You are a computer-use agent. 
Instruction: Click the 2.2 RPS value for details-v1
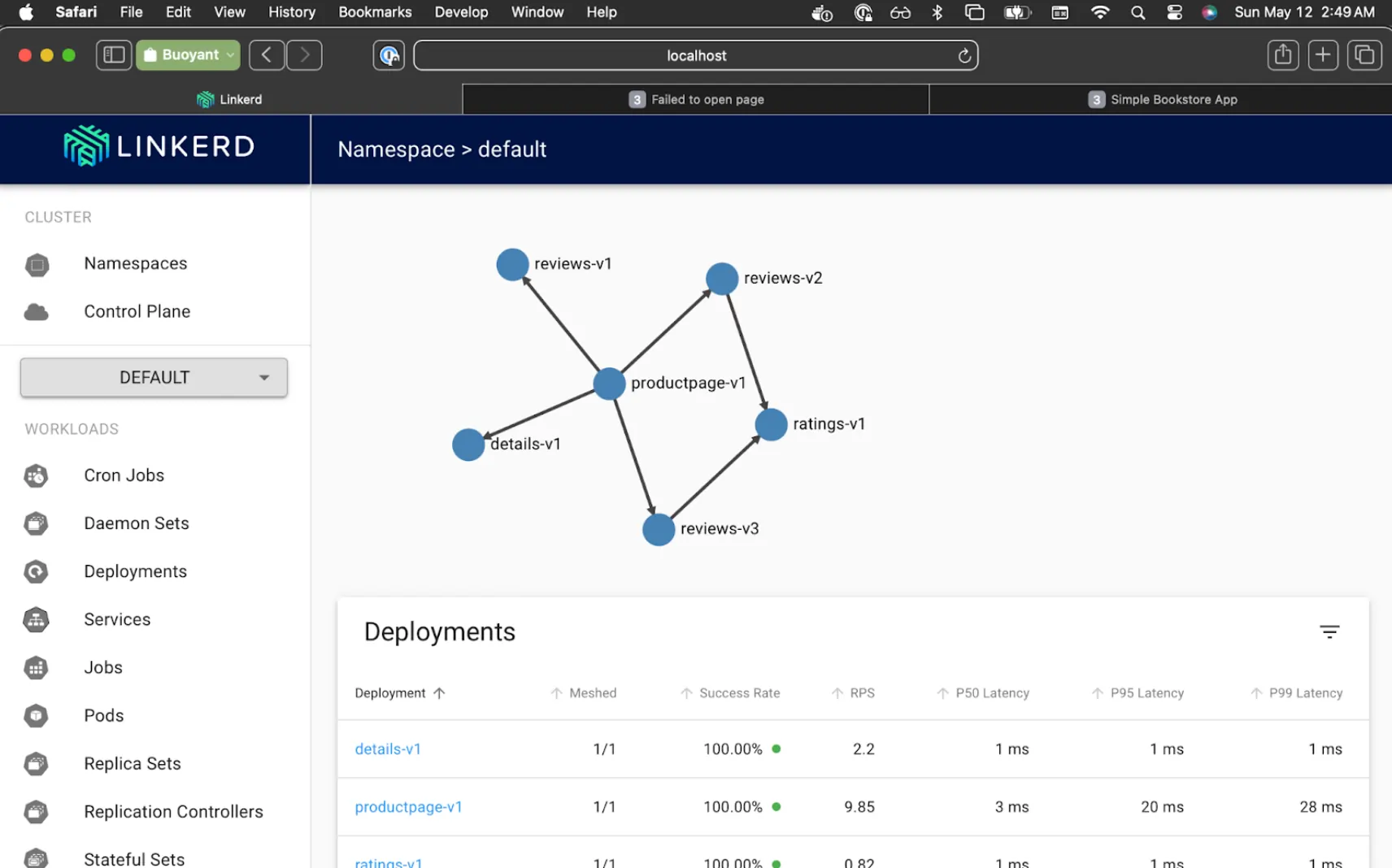(863, 749)
